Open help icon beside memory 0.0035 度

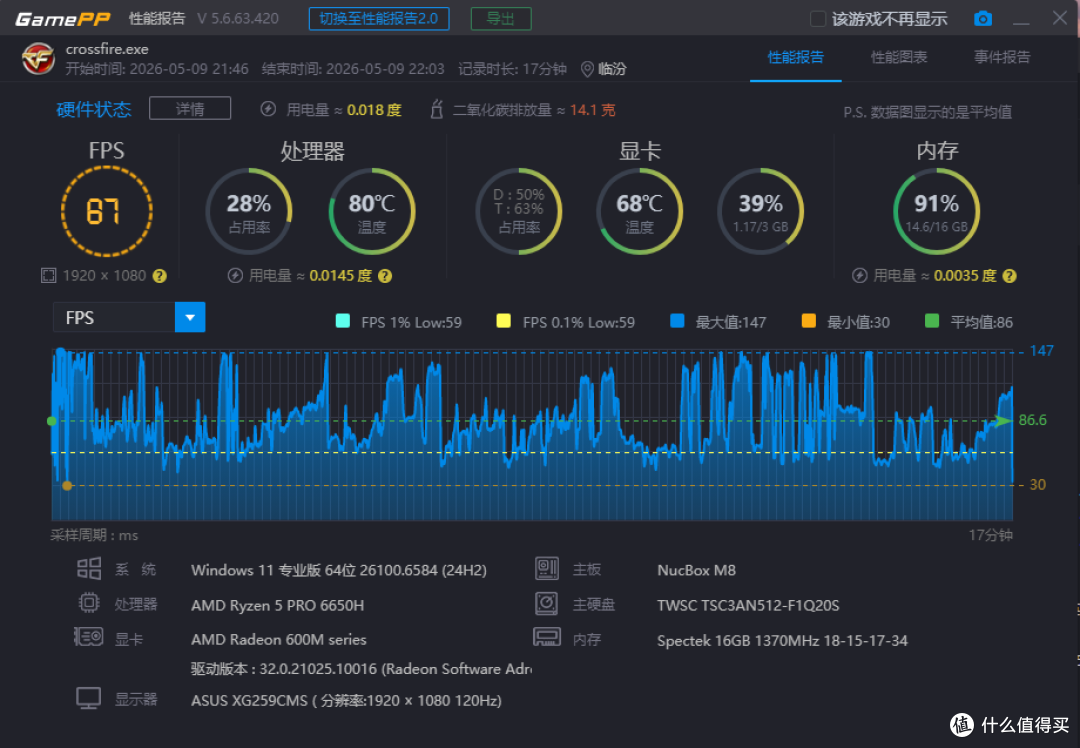[1009, 276]
